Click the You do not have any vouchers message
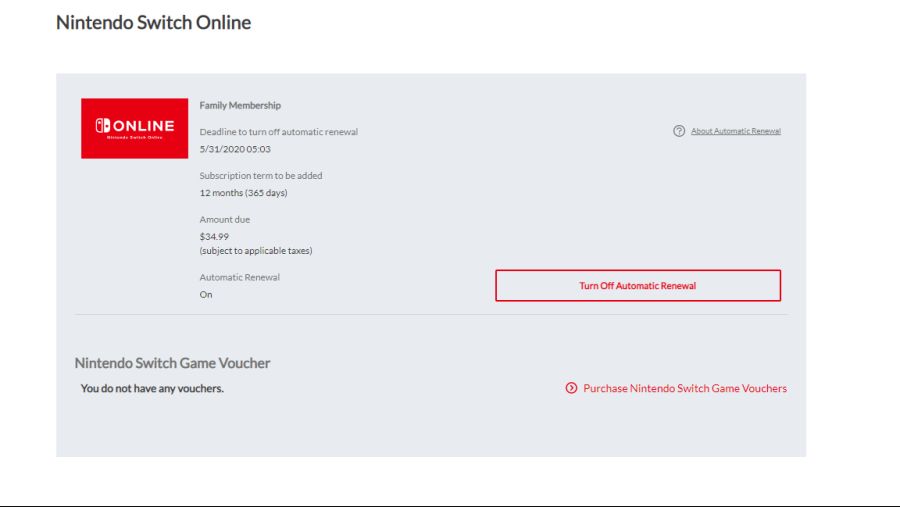Screen dimensions: 900x507 coord(152,388)
